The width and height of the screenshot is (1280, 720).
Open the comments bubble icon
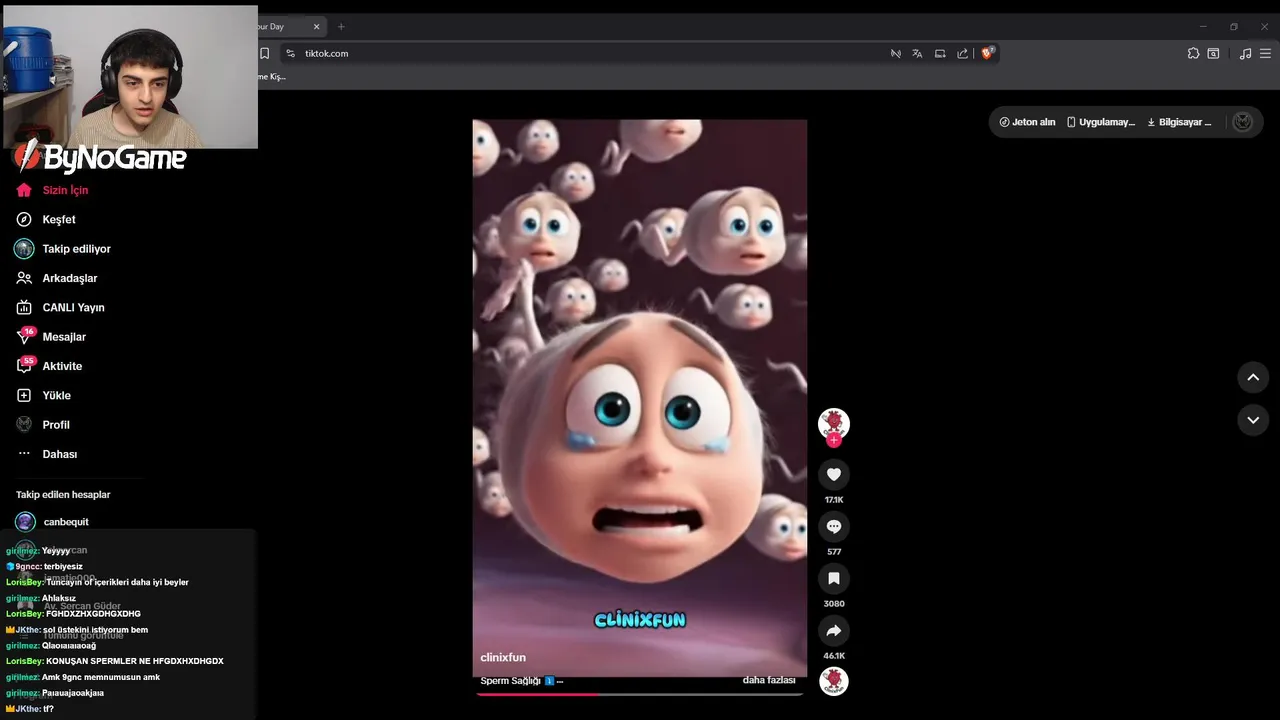click(834, 526)
